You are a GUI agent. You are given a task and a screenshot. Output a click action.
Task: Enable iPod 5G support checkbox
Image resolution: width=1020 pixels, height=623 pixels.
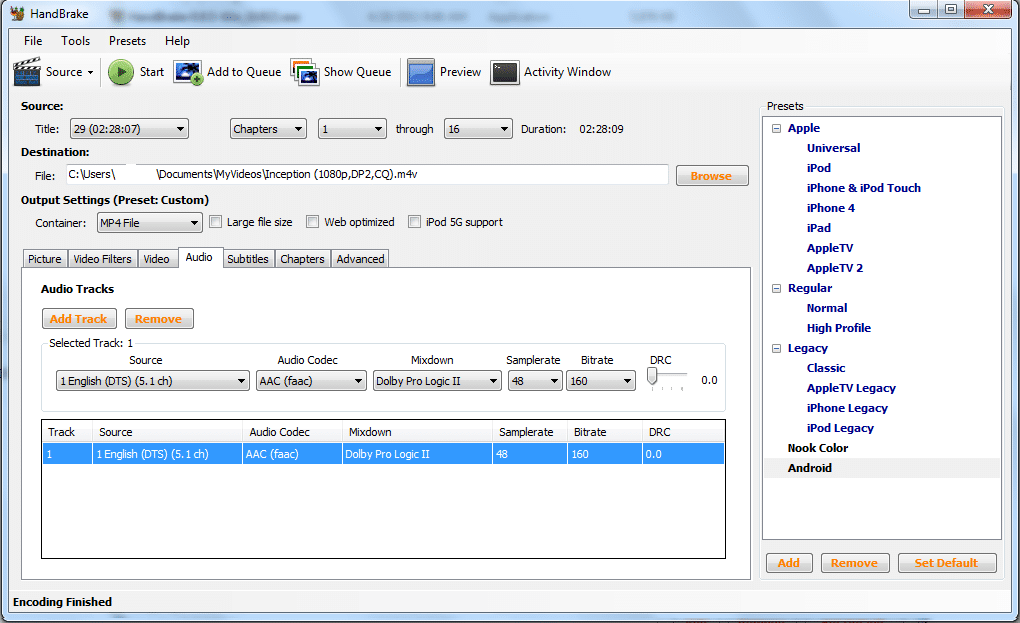[x=414, y=222]
